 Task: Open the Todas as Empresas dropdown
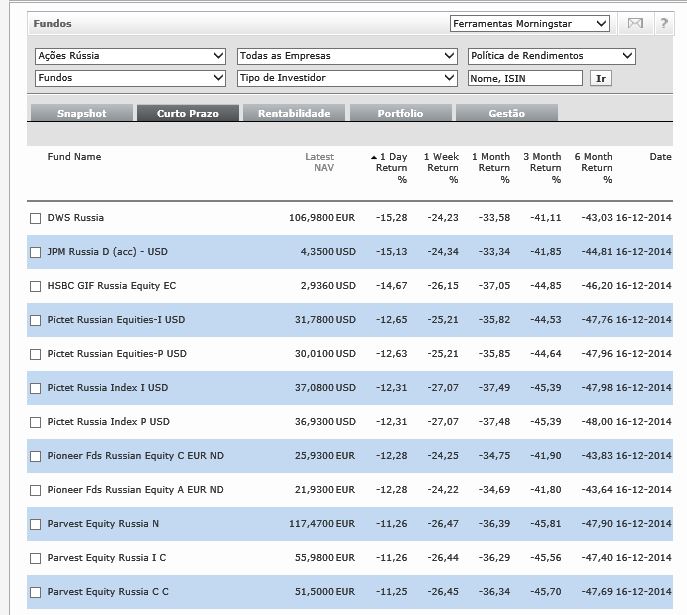pyautogui.click(x=347, y=56)
